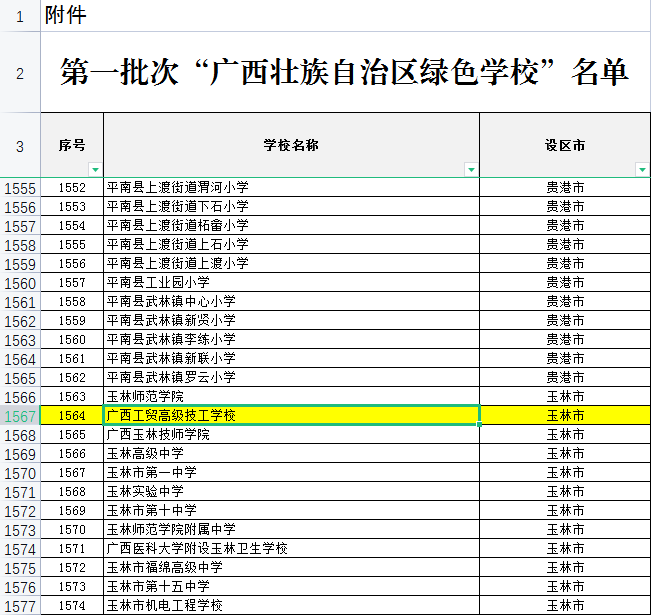Image resolution: width=651 pixels, height=615 pixels.
Task: Click the title cell 第一批次绿色学校名单
Action: click(x=345, y=73)
